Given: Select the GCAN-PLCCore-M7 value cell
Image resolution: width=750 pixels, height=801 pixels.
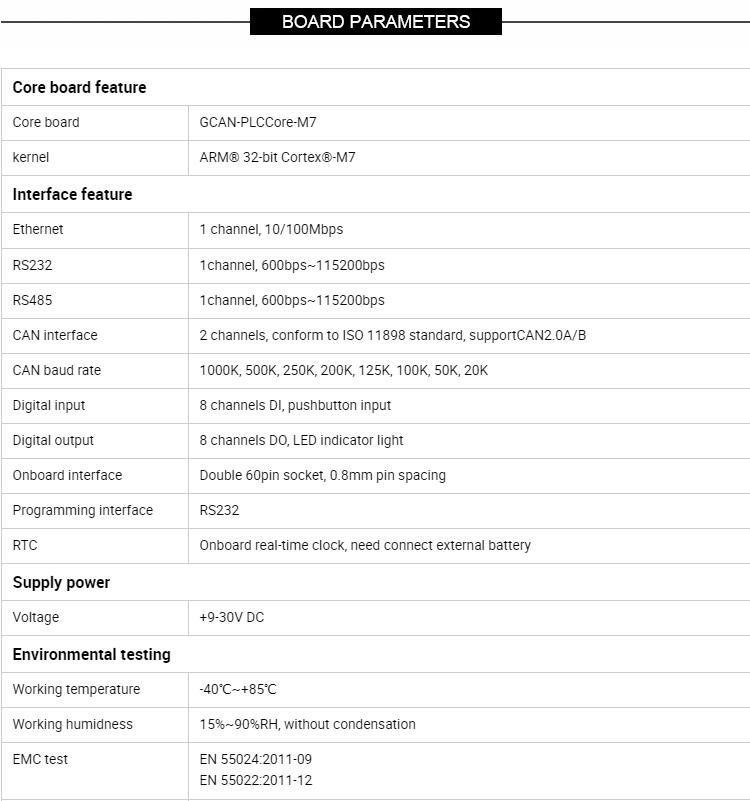Looking at the screenshot, I should 258,122.
